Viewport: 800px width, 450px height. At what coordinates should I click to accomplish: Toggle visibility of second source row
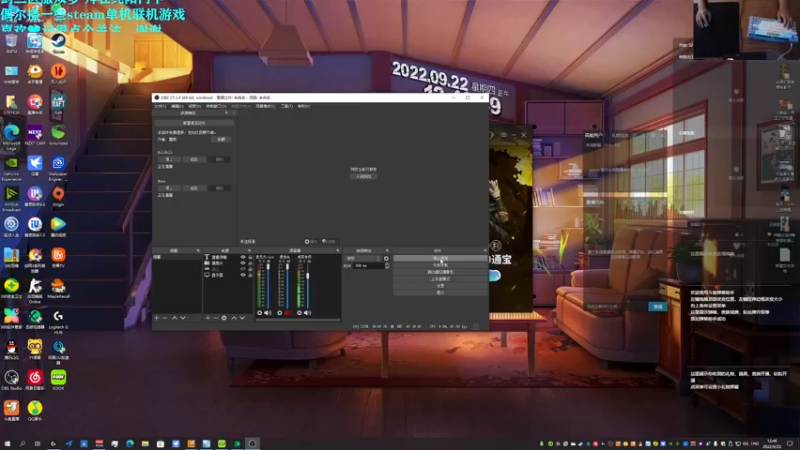click(x=243, y=263)
